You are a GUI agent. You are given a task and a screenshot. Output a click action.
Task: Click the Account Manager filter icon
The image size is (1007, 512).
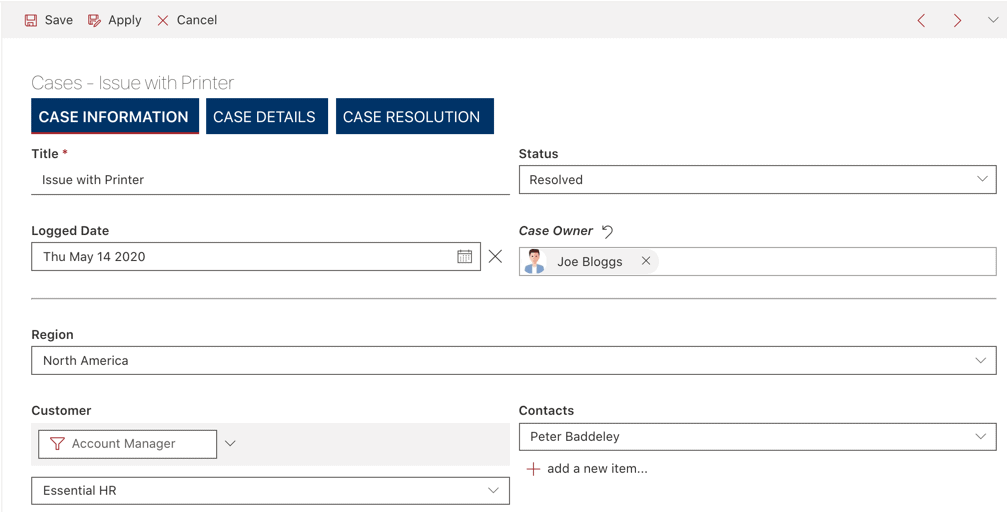coord(57,444)
